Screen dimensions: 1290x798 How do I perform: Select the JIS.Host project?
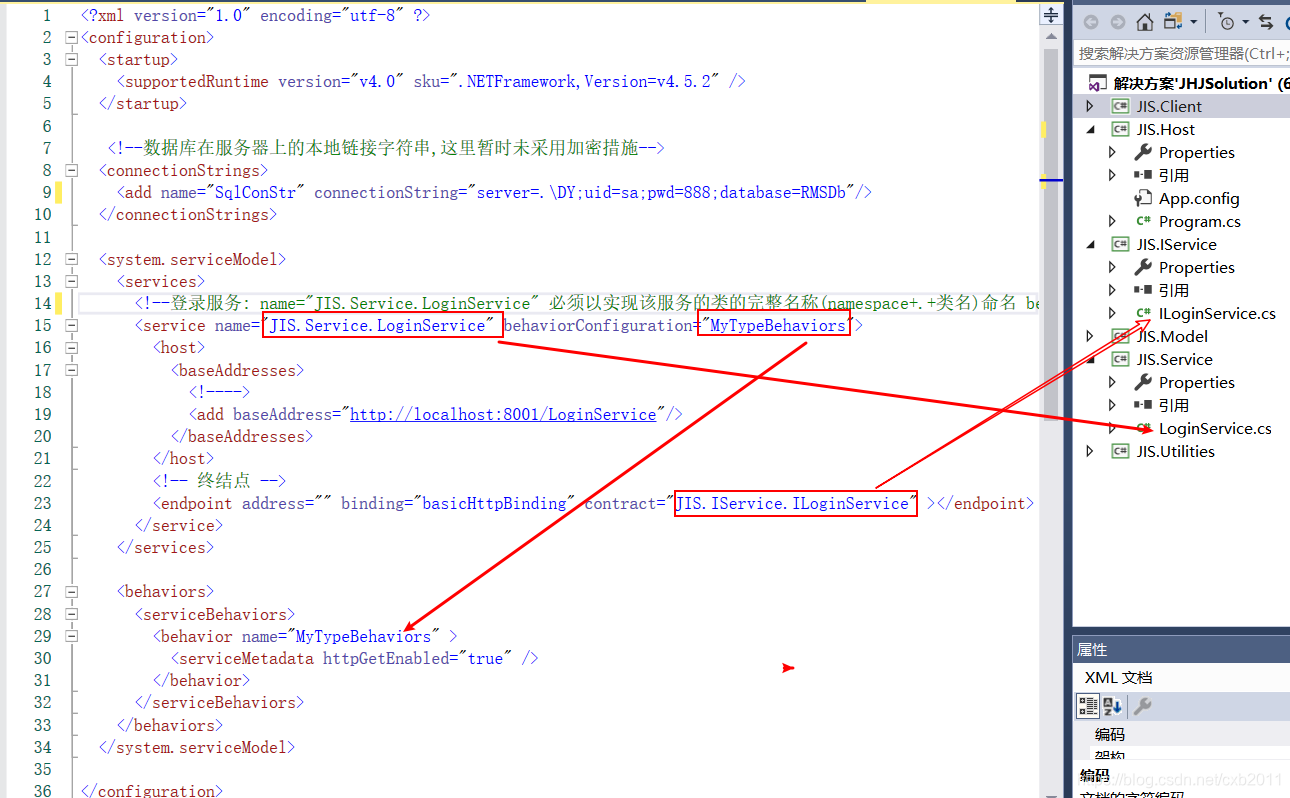[1165, 129]
